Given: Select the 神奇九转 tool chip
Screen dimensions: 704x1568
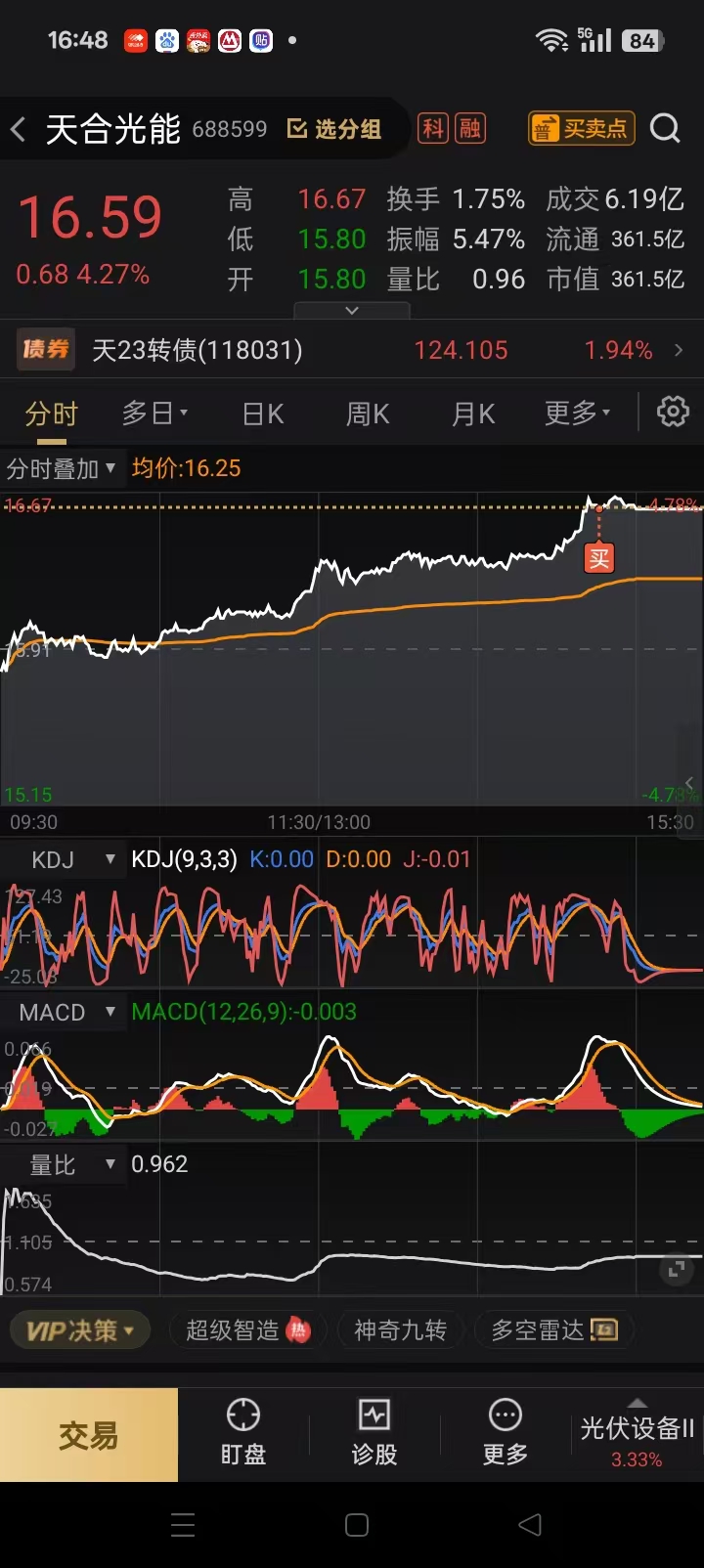Looking at the screenshot, I should [400, 1330].
